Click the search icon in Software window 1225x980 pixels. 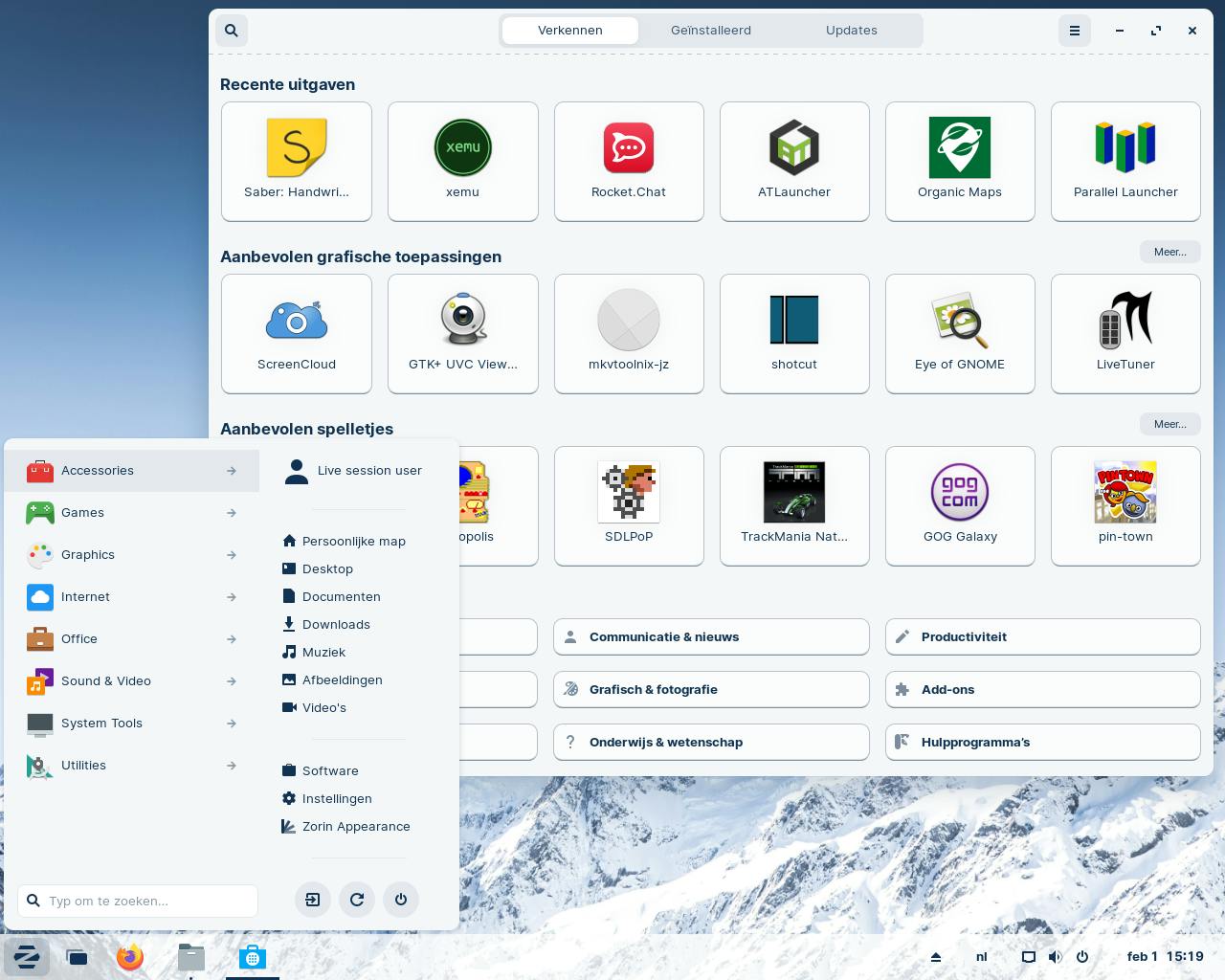pos(232,31)
